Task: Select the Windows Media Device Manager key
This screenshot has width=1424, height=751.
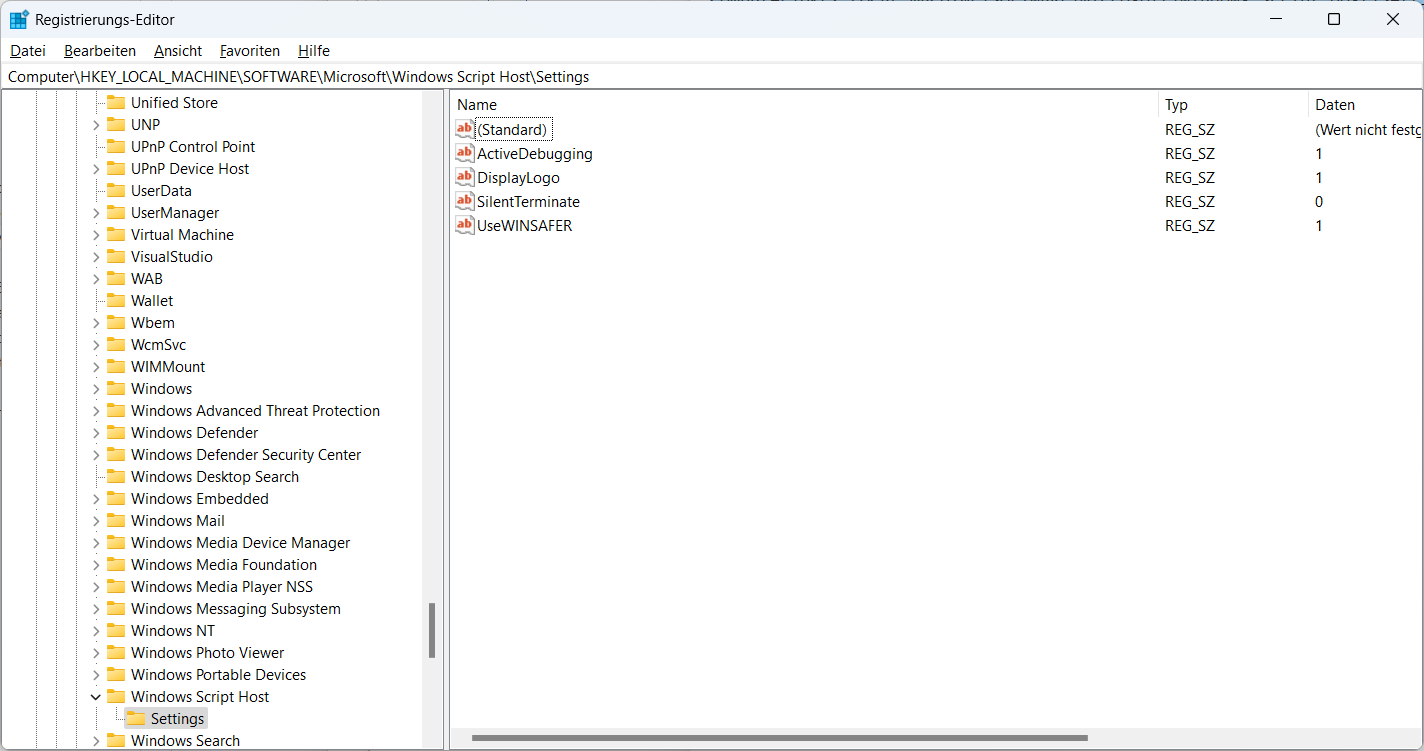Action: (241, 543)
